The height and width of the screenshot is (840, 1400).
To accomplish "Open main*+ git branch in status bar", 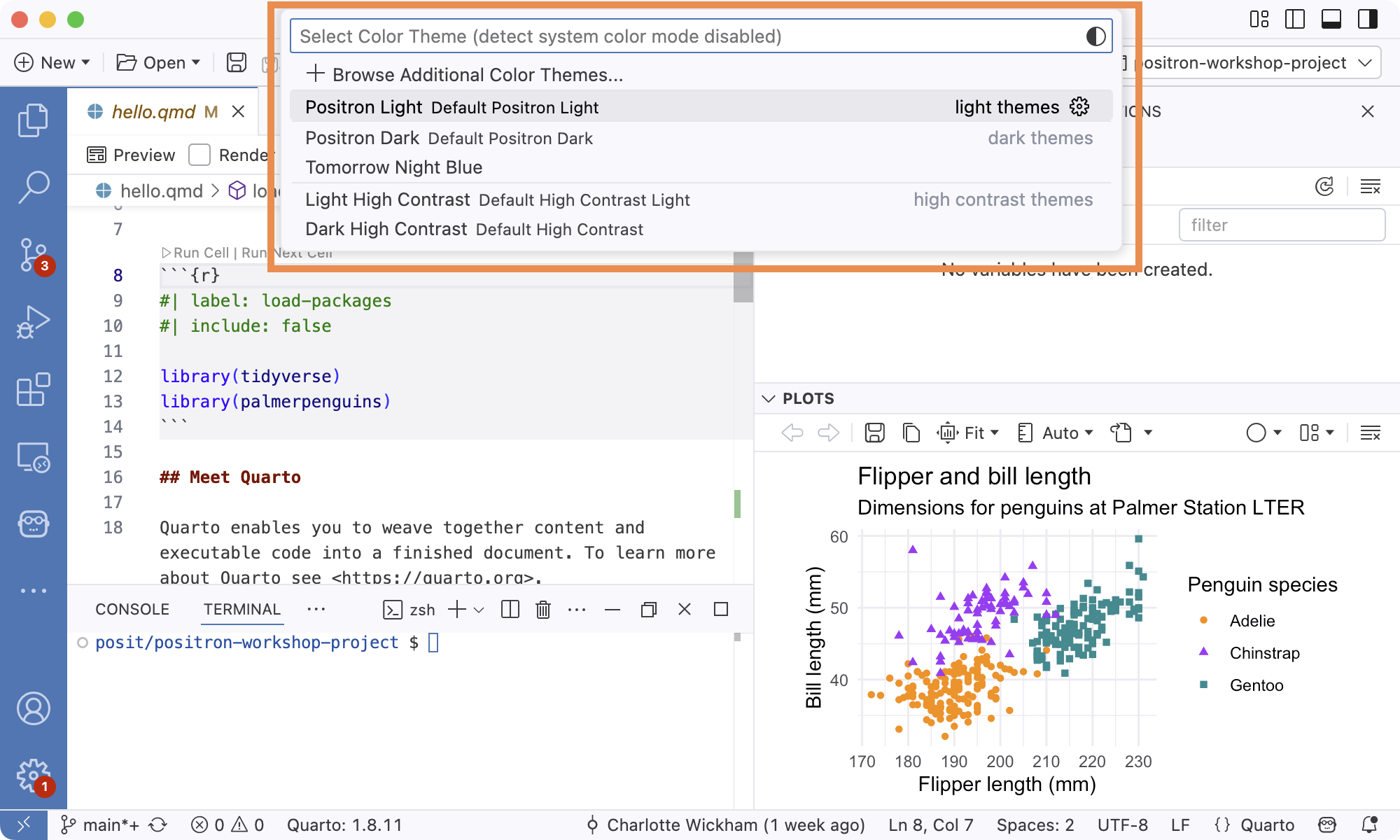I will 100,825.
